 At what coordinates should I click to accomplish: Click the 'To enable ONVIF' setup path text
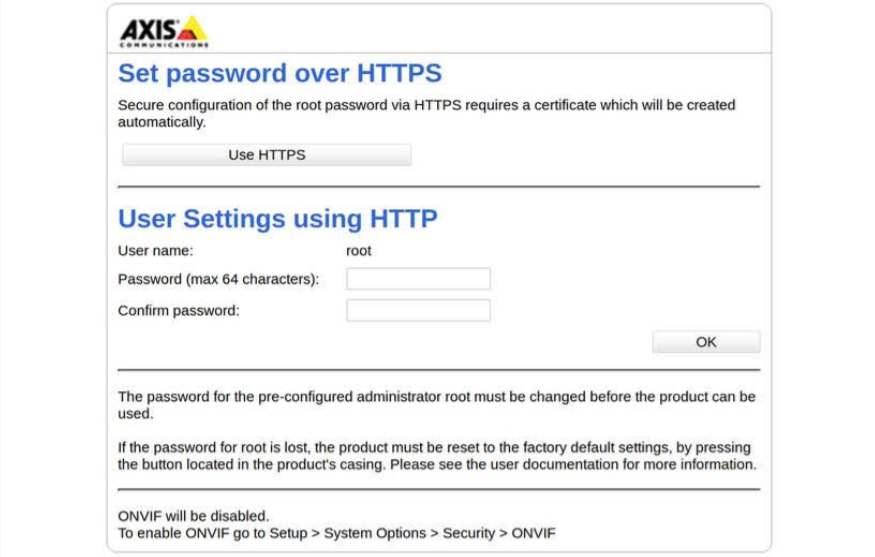337,533
